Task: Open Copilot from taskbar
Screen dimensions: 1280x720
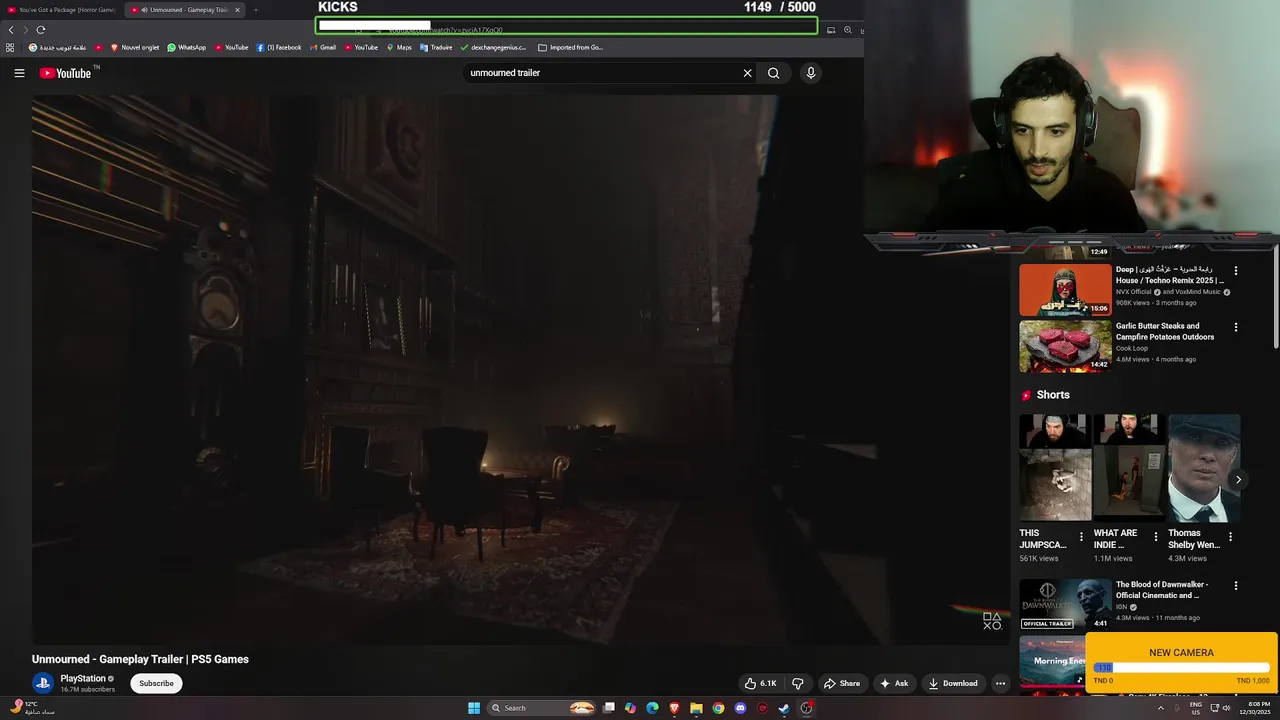Action: pos(630,708)
